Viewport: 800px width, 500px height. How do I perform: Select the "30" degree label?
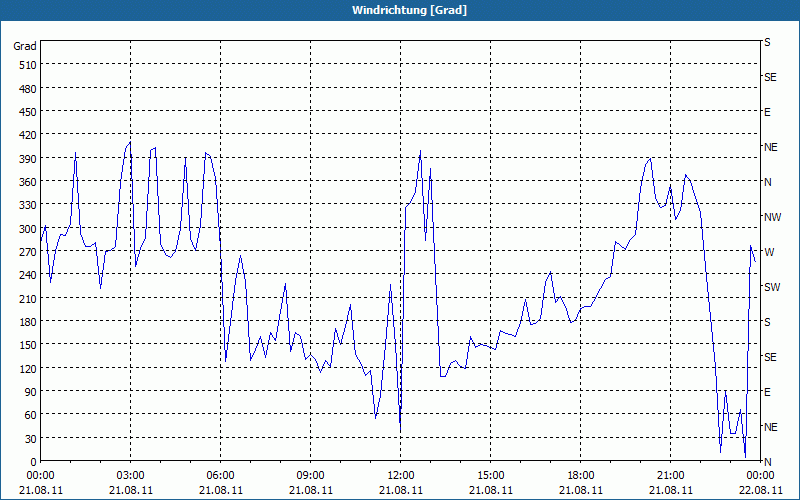[31, 439]
